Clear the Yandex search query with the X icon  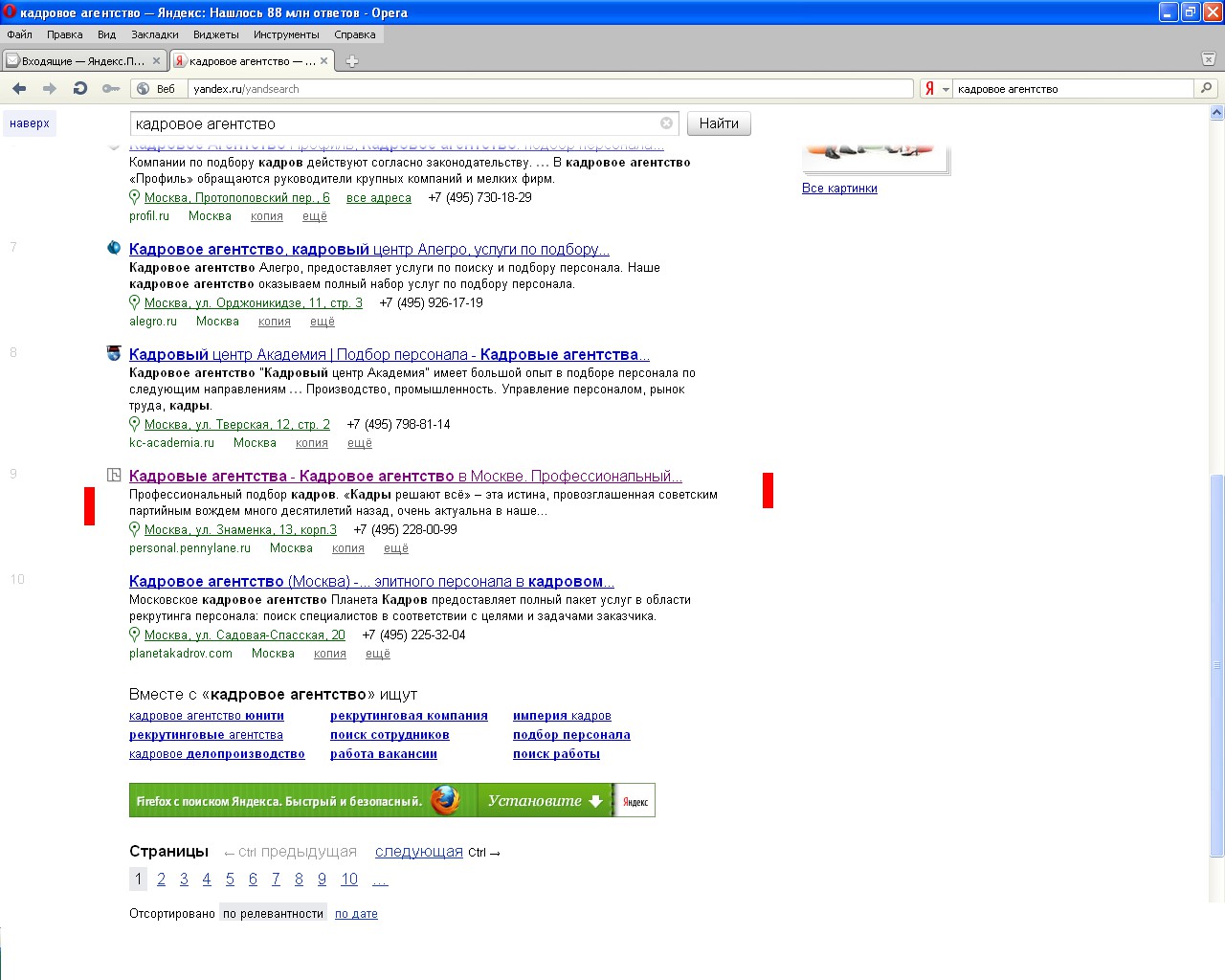pyautogui.click(x=667, y=123)
